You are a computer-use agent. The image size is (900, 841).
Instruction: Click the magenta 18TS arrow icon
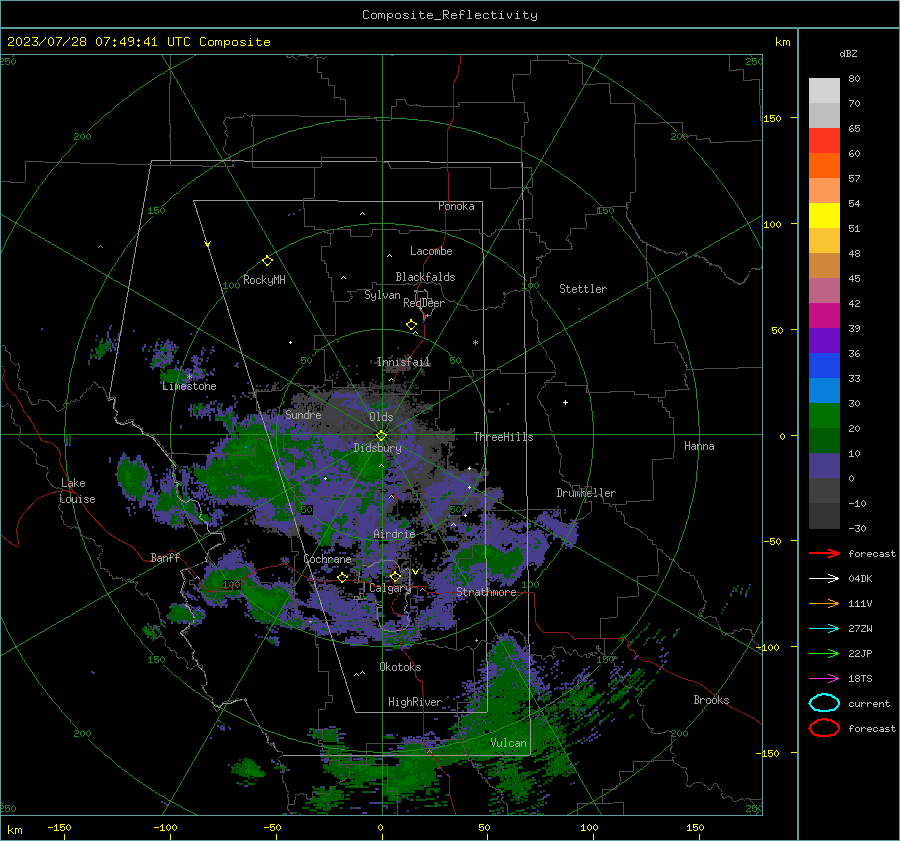(824, 679)
